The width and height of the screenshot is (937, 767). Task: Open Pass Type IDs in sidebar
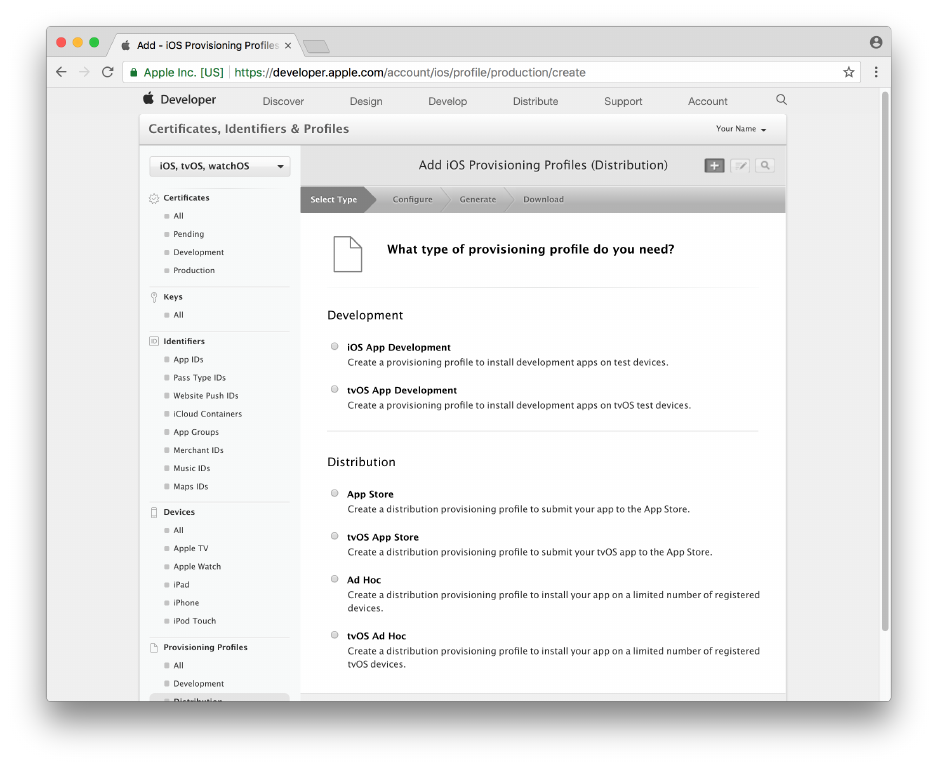200,378
